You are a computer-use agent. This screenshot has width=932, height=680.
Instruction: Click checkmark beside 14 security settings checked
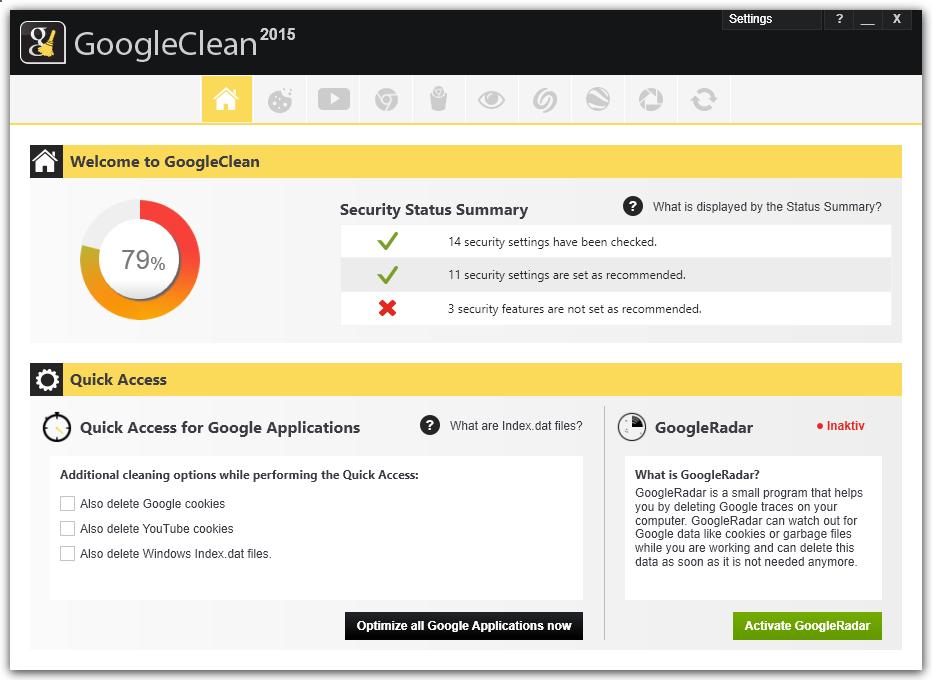pos(388,241)
